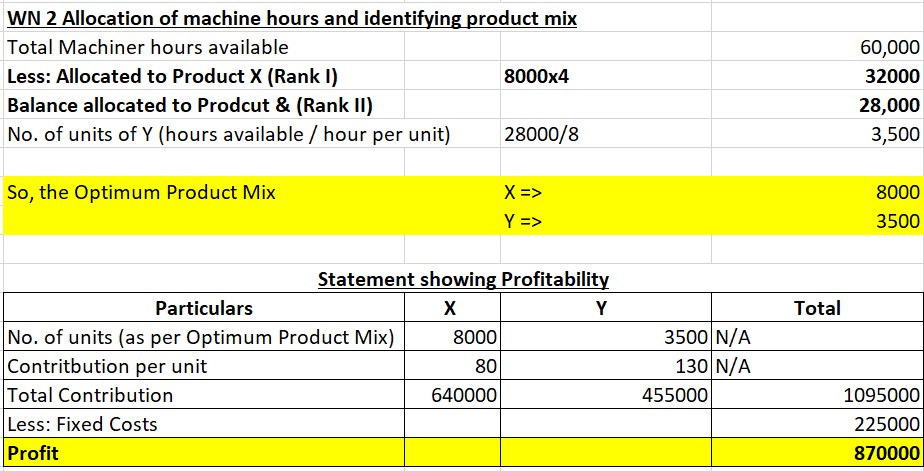Select 'Total Machiner hours available' label cell
Screen dimensions: 924x471
tap(148, 47)
